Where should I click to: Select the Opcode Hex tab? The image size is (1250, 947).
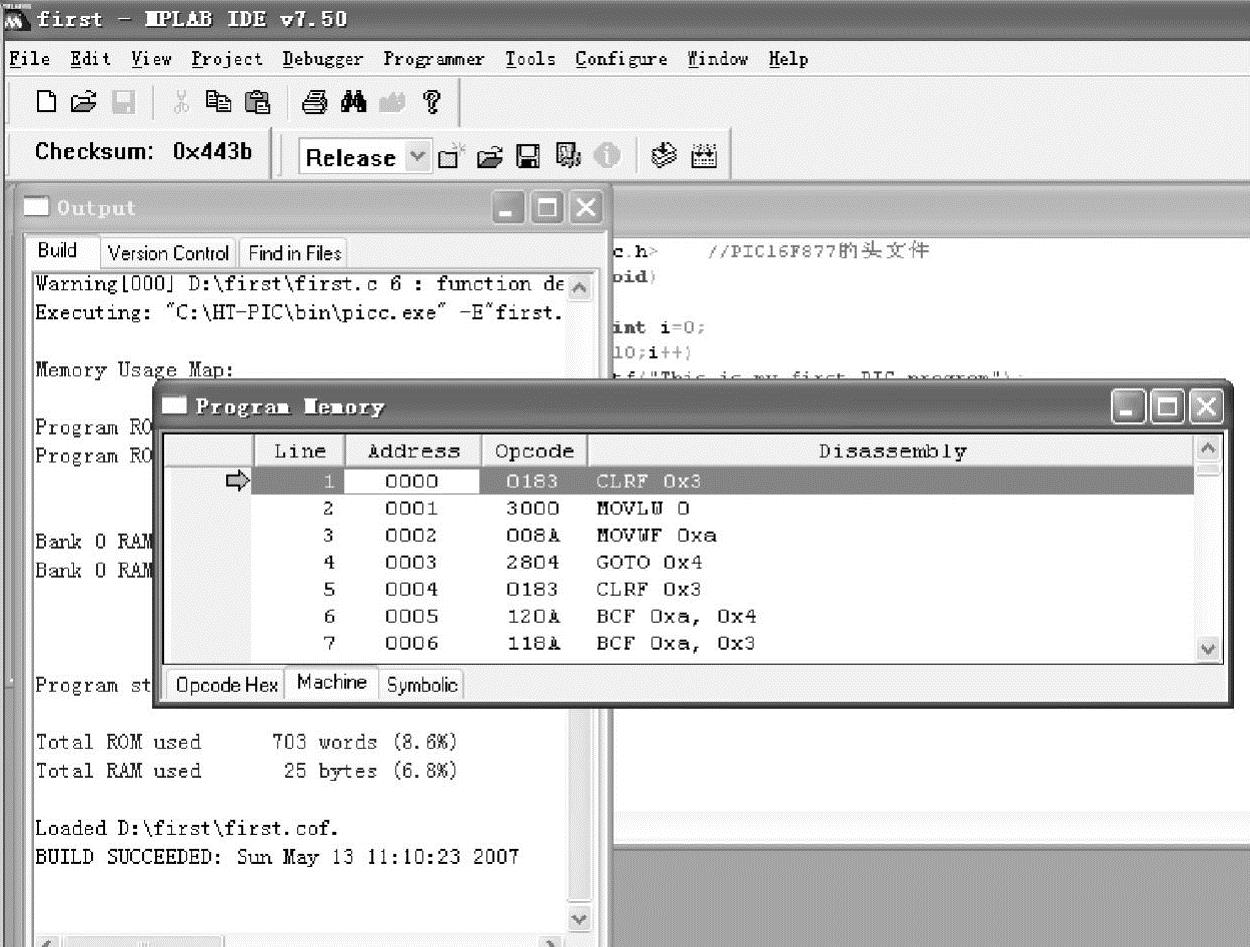tap(226, 685)
